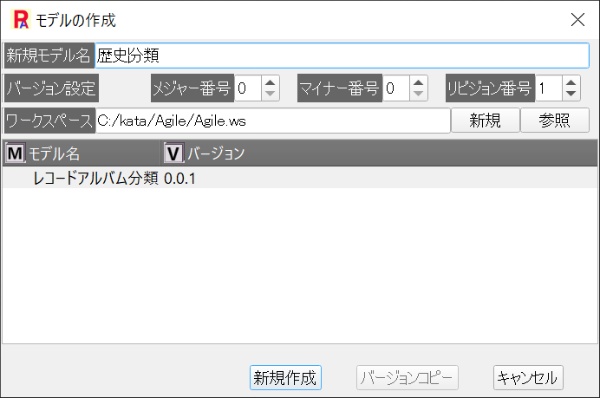Select the レコードアルバム分類 row
600x398 pixels.
coord(300,178)
